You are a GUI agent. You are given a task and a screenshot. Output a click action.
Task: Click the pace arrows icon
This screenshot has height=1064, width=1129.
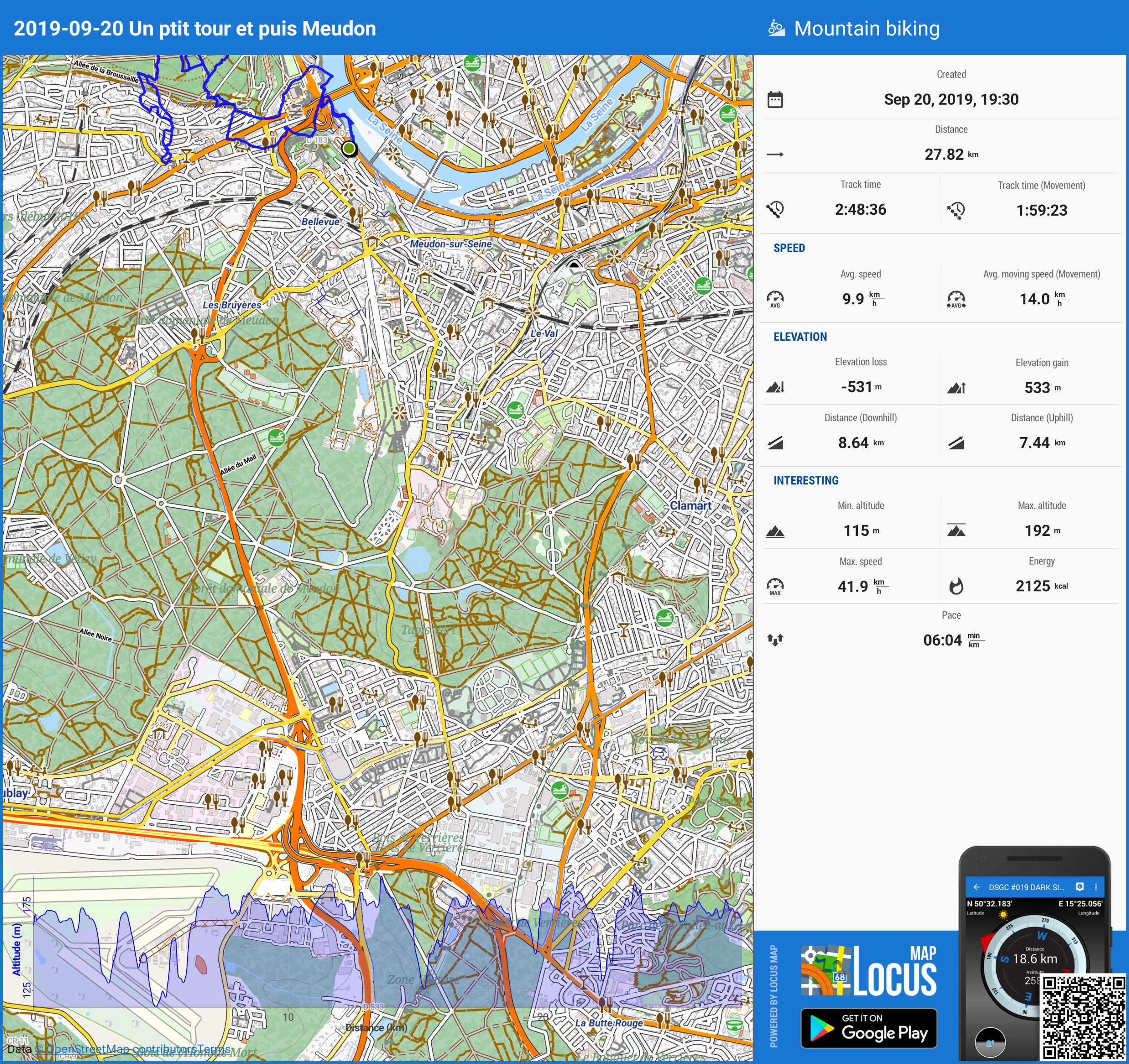[x=775, y=640]
